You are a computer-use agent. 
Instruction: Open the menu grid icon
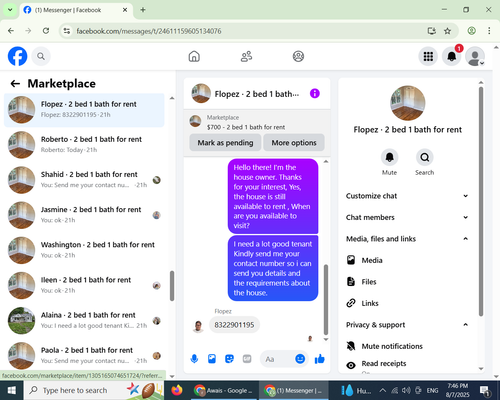[x=428, y=56]
